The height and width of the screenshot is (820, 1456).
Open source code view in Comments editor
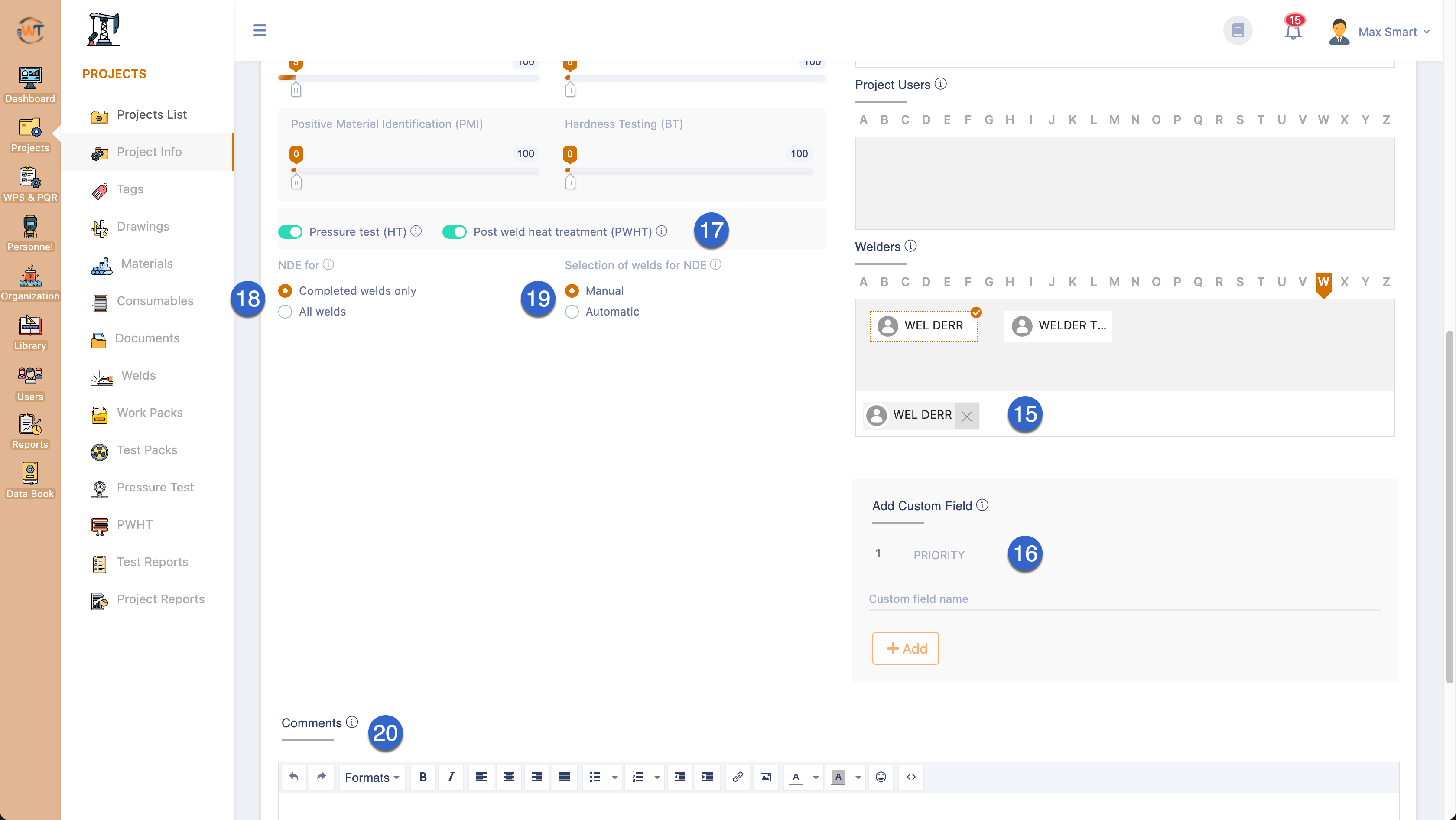(911, 777)
